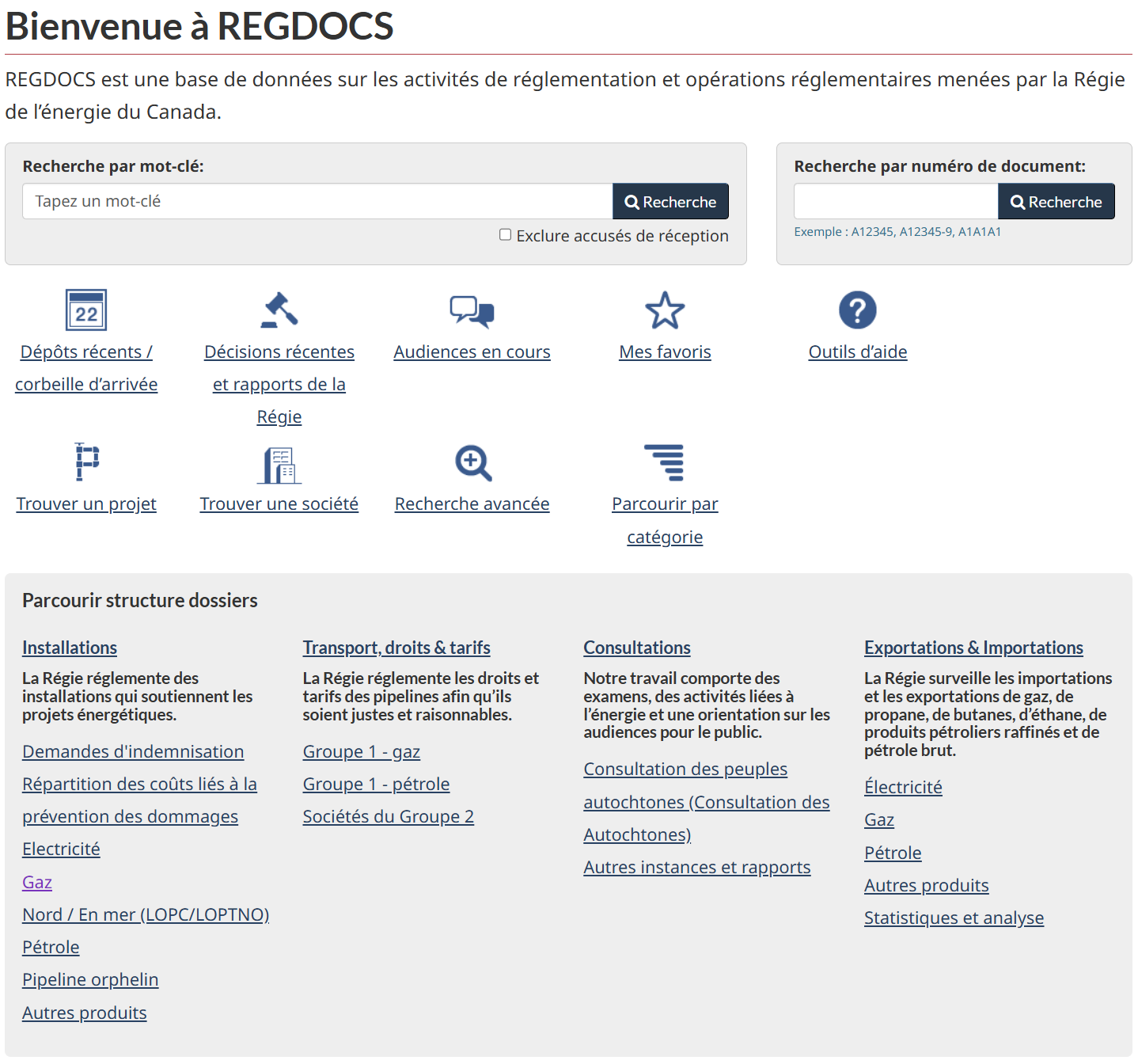
Task: Open the Mes favoris link
Action: tap(665, 351)
